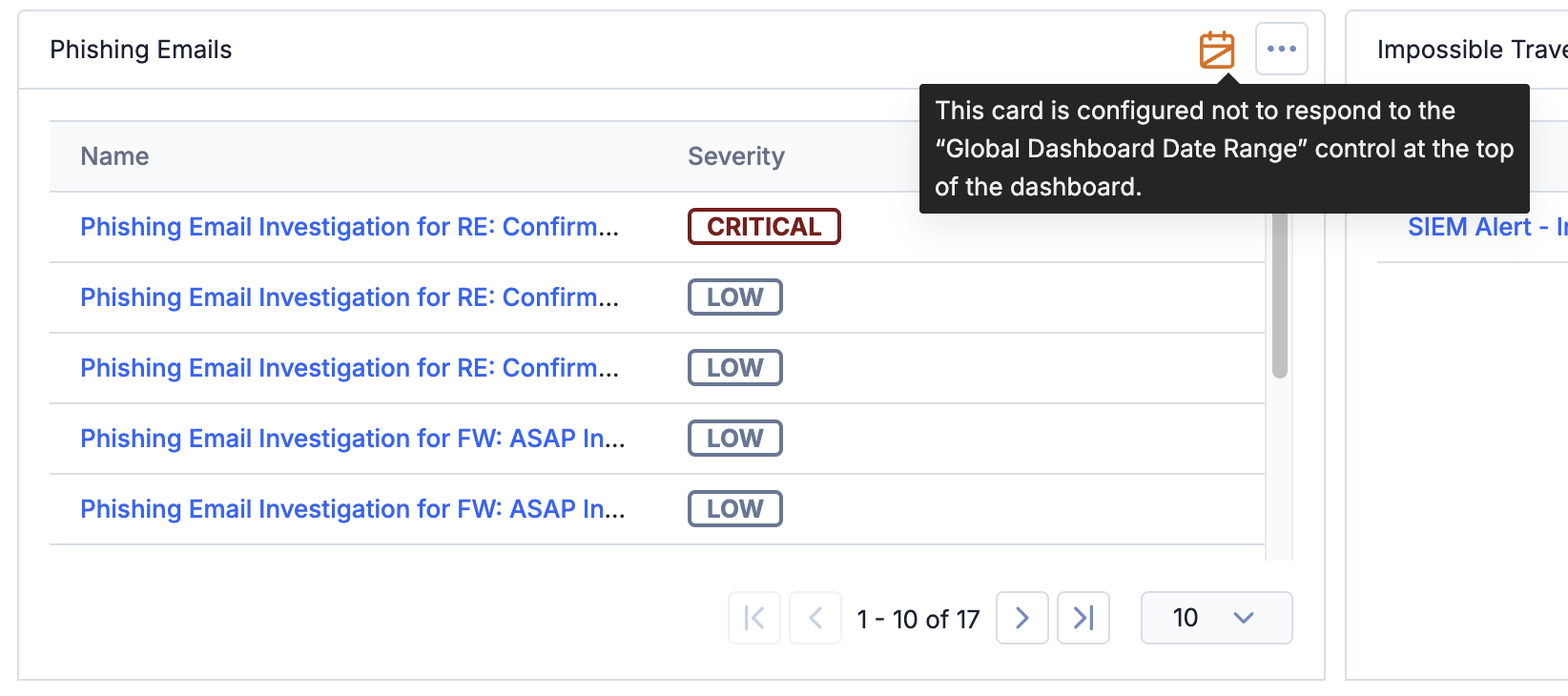Click the CRITICAL severity badge
This screenshot has width=1568, height=696.
click(763, 226)
